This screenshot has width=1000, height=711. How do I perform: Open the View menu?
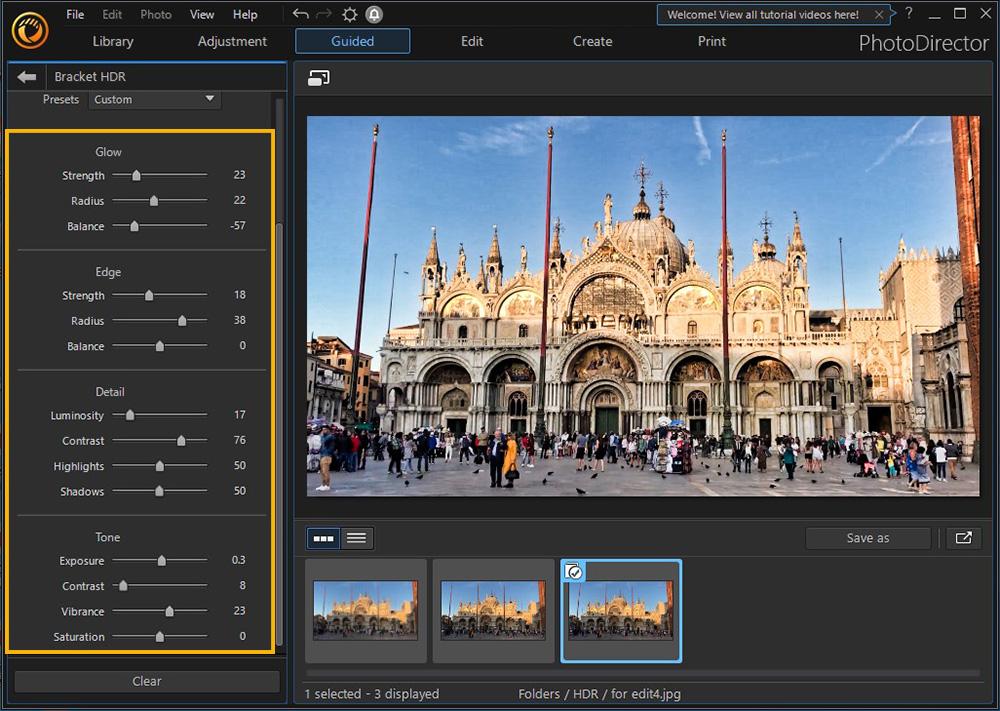click(x=202, y=14)
